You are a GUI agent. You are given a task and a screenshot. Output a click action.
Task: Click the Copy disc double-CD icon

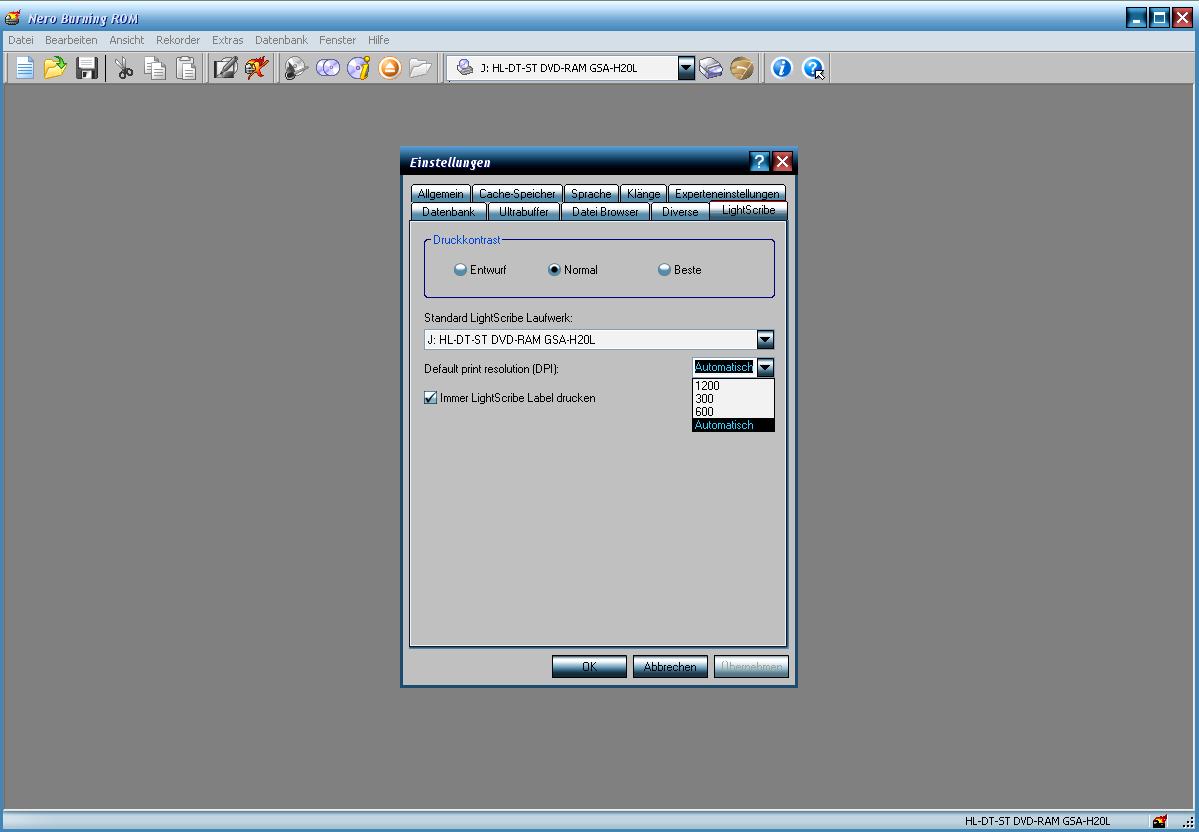tap(327, 68)
